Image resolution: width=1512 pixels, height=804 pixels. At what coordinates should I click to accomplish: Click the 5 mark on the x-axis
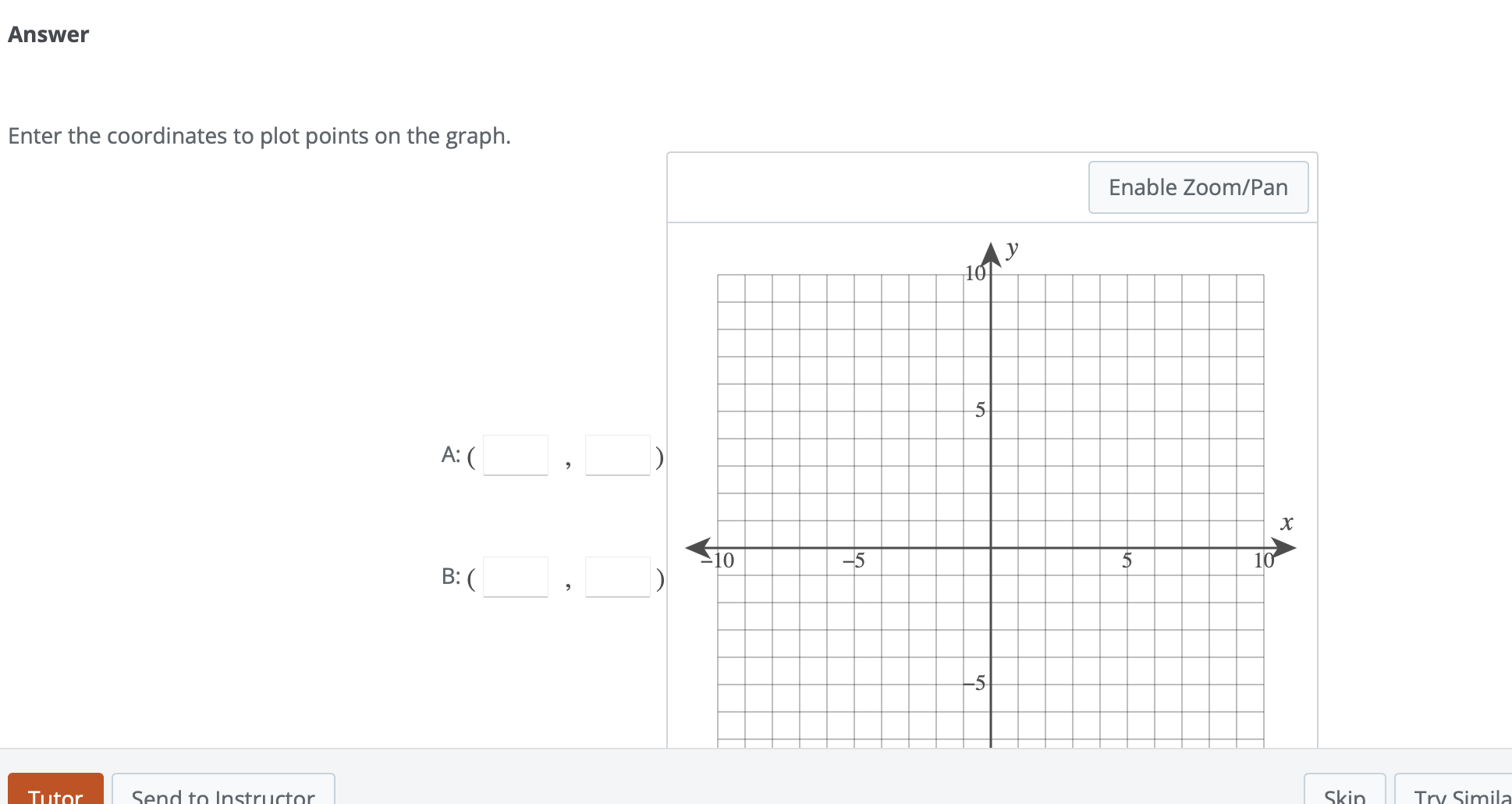pos(1127,560)
